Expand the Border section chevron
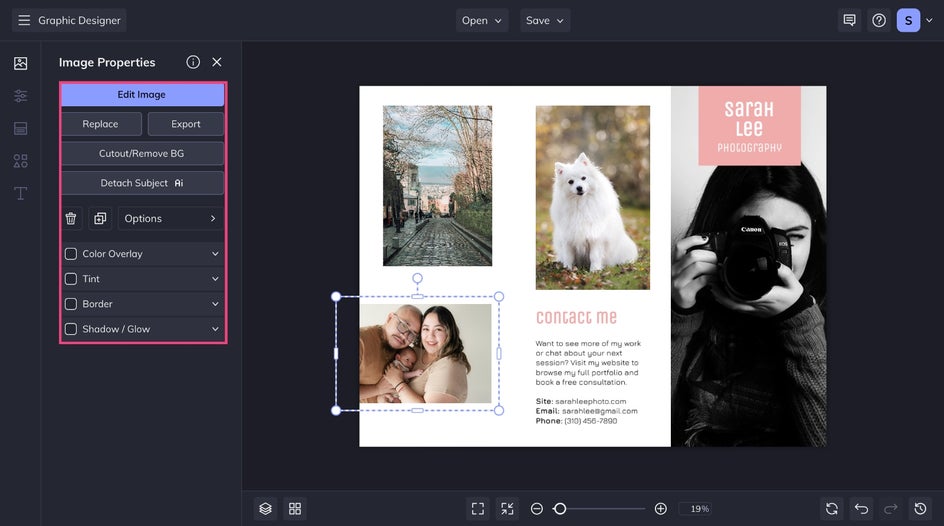Screen dimensions: 944x526 [x=215, y=304]
